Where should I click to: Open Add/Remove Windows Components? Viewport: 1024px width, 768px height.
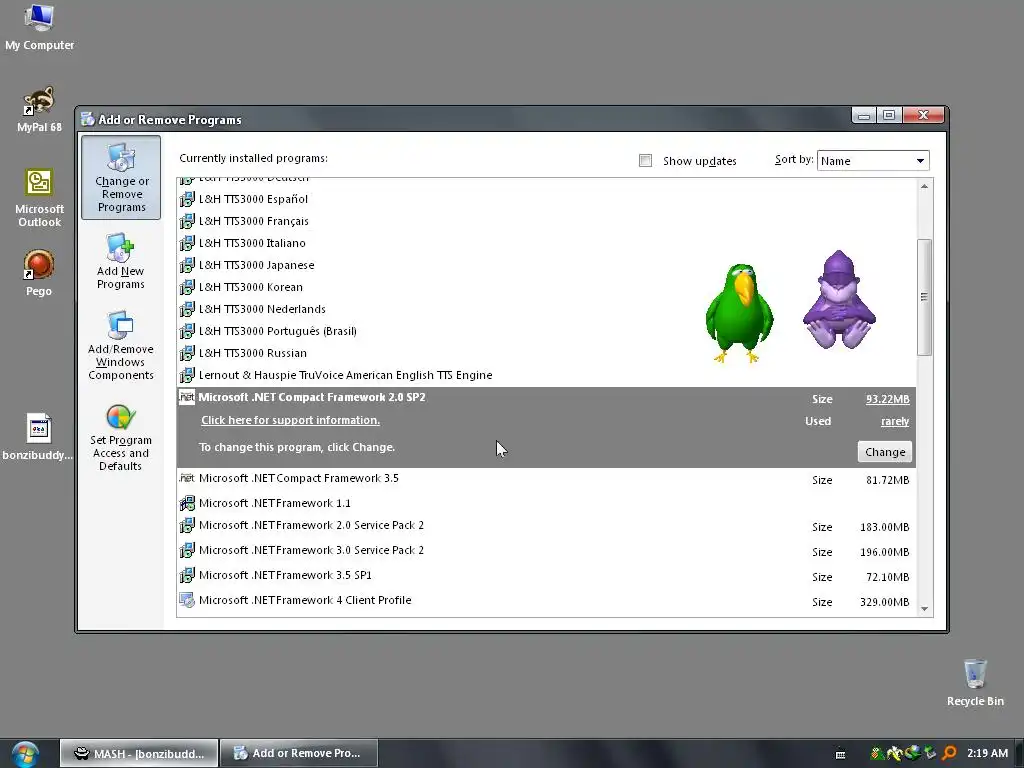coord(121,346)
